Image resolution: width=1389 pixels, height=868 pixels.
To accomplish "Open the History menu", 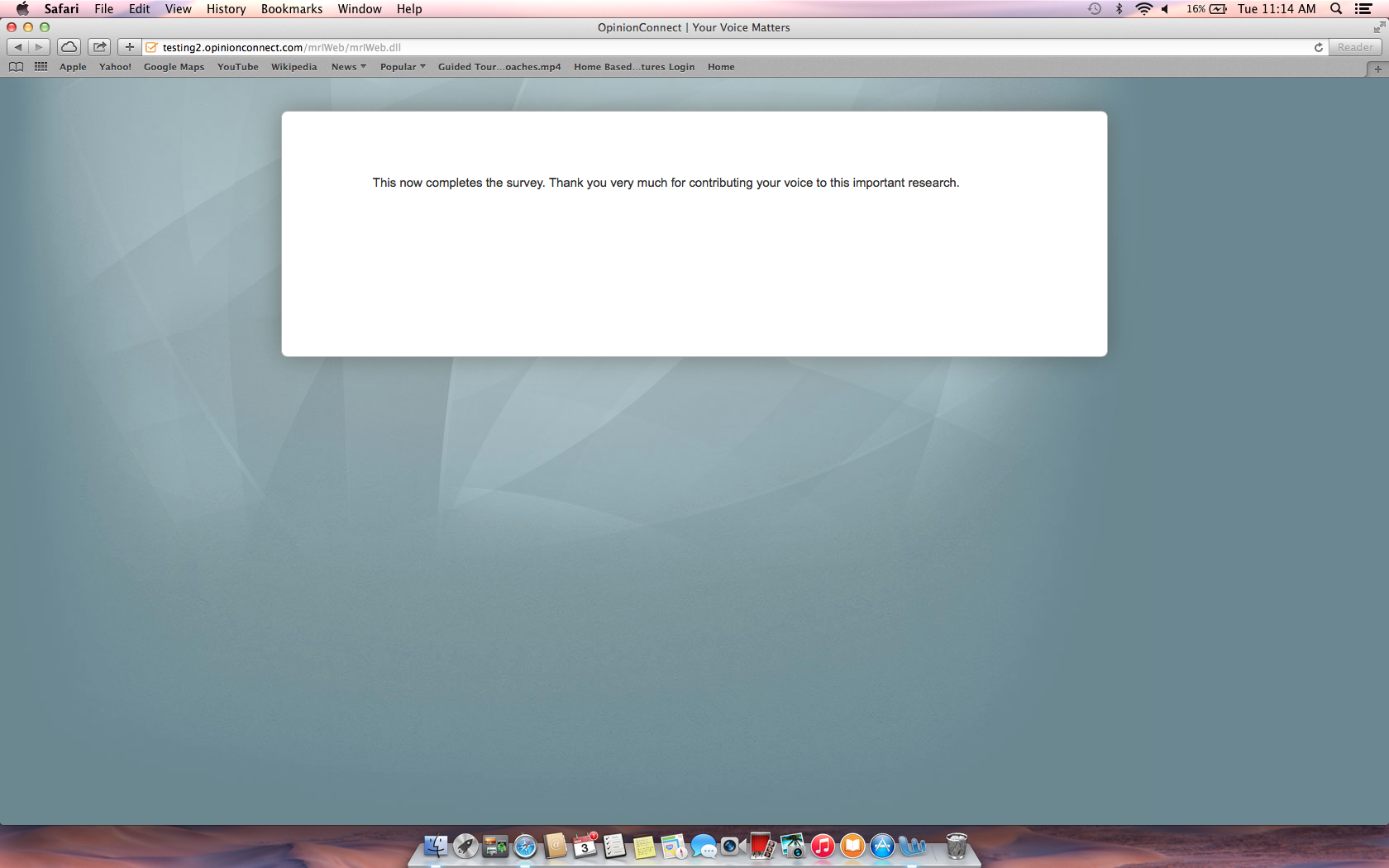I will (x=227, y=9).
